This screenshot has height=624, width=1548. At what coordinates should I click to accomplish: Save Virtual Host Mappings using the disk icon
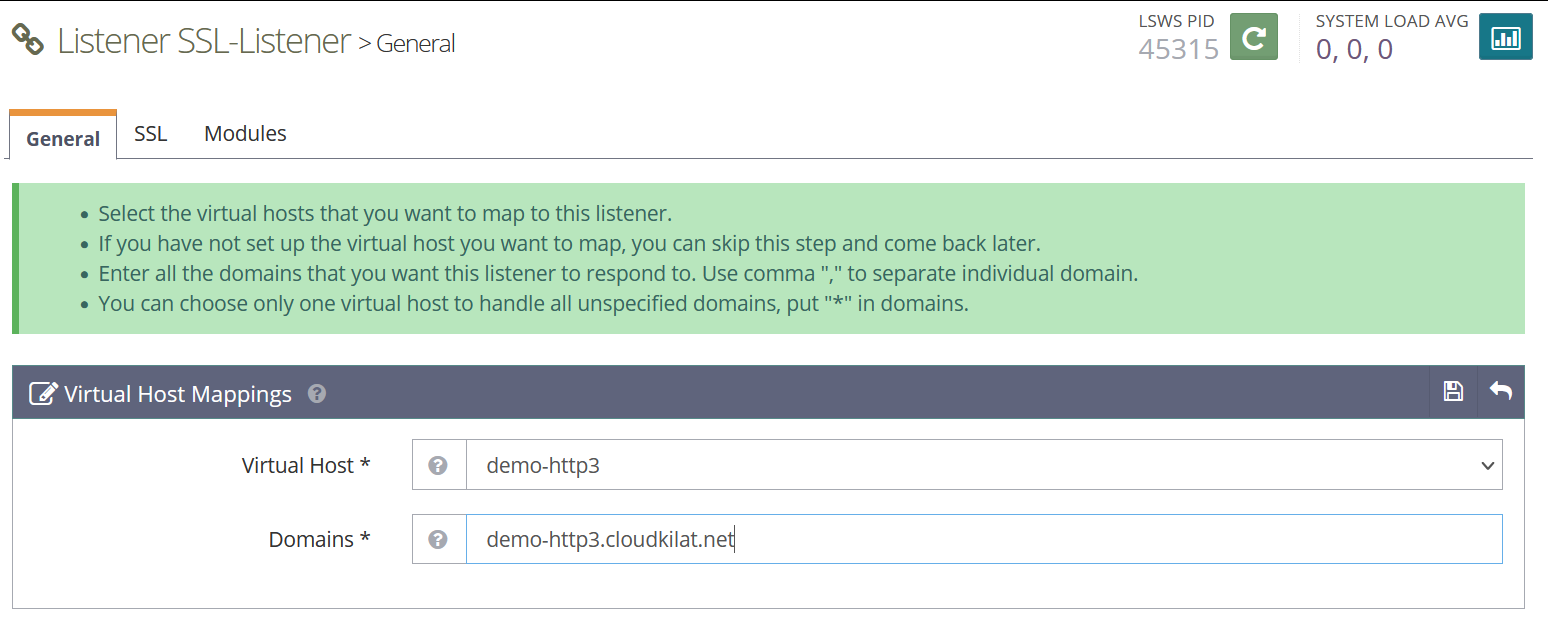[x=1452, y=392]
